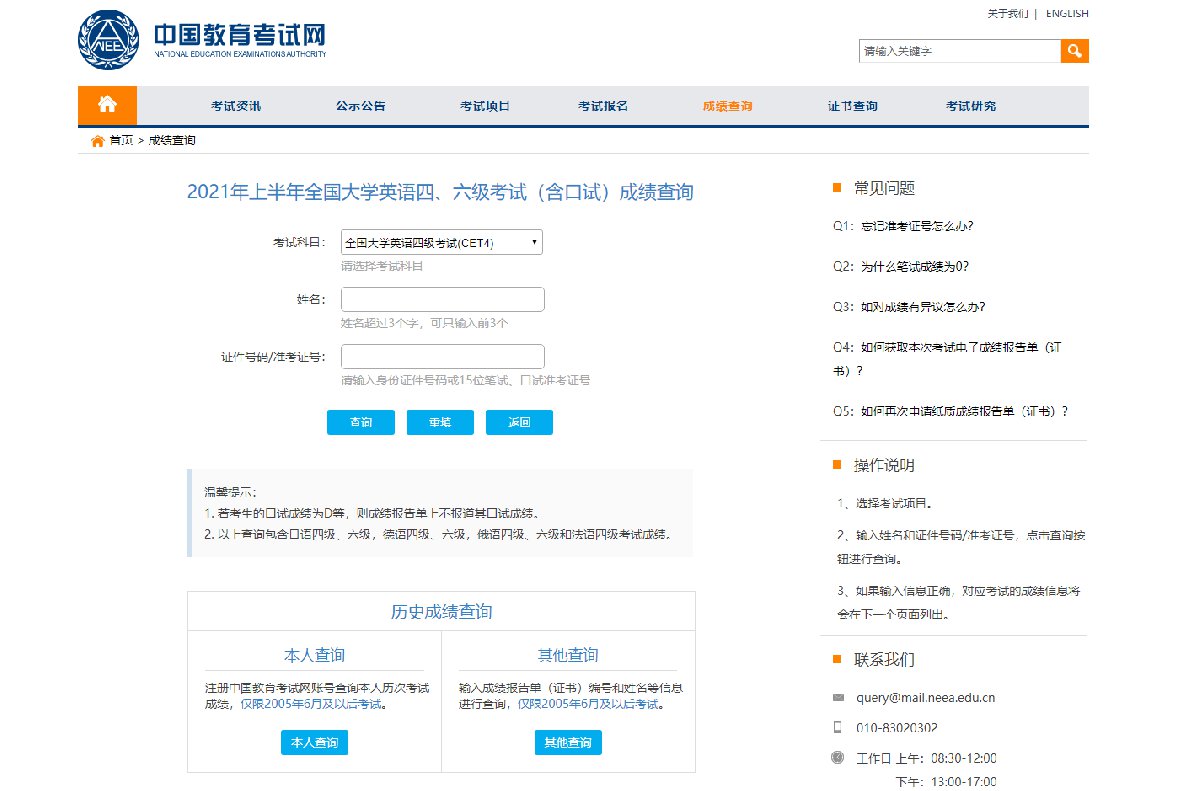Image resolution: width=1200 pixels, height=791 pixels.
Task: Click the 本人查询 blue button
Action: coord(314,743)
